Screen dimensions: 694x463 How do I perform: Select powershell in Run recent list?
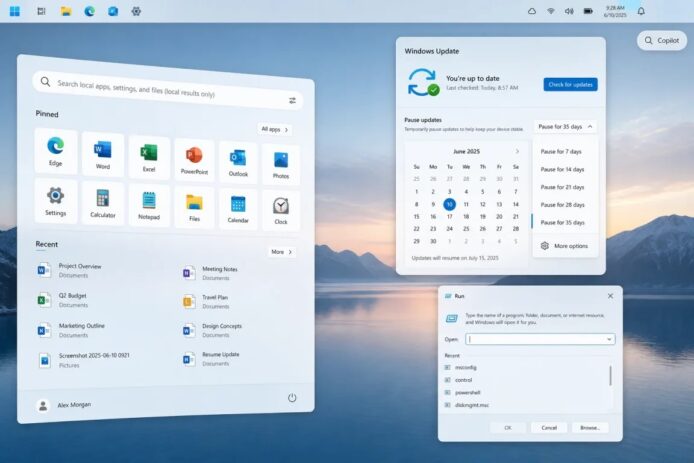tap(463, 392)
